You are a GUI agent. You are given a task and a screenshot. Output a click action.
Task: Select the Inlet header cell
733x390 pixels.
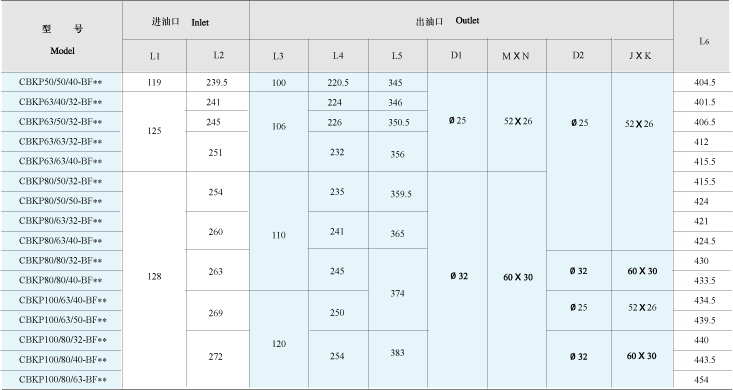click(x=186, y=21)
